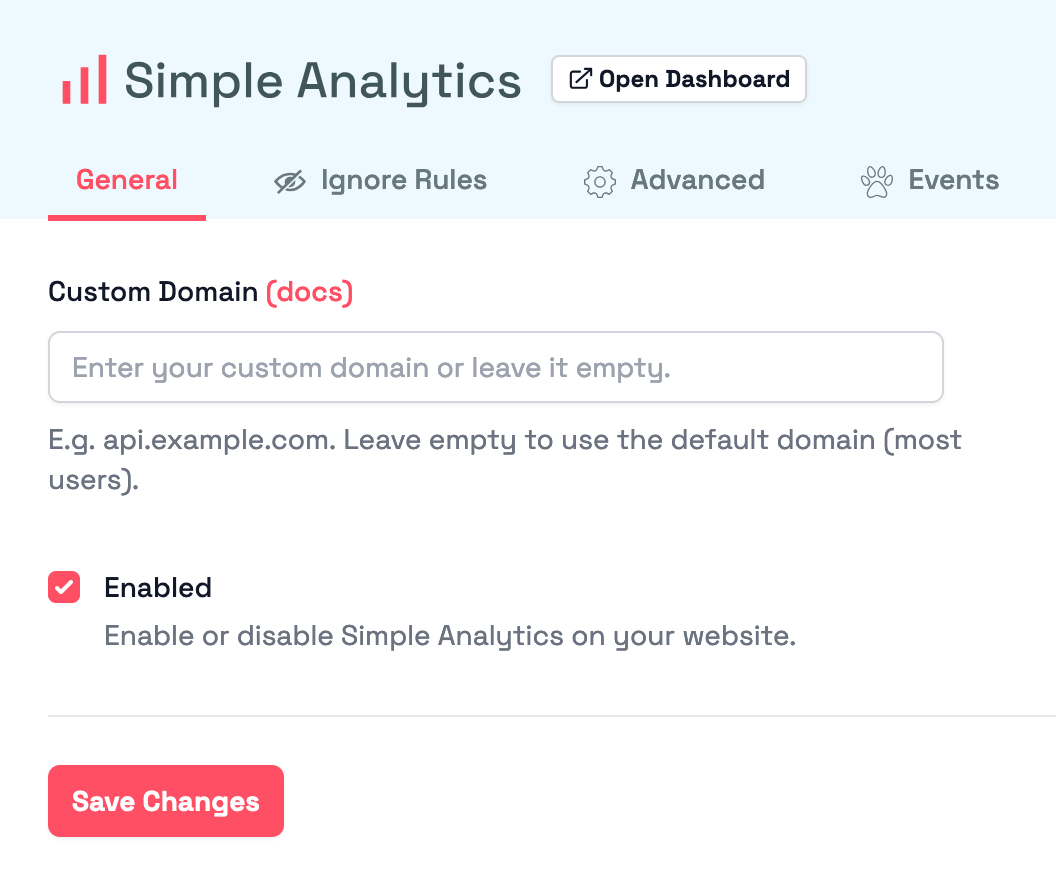This screenshot has width=1056, height=892.
Task: Select the Events tab label
Action: [x=953, y=180]
